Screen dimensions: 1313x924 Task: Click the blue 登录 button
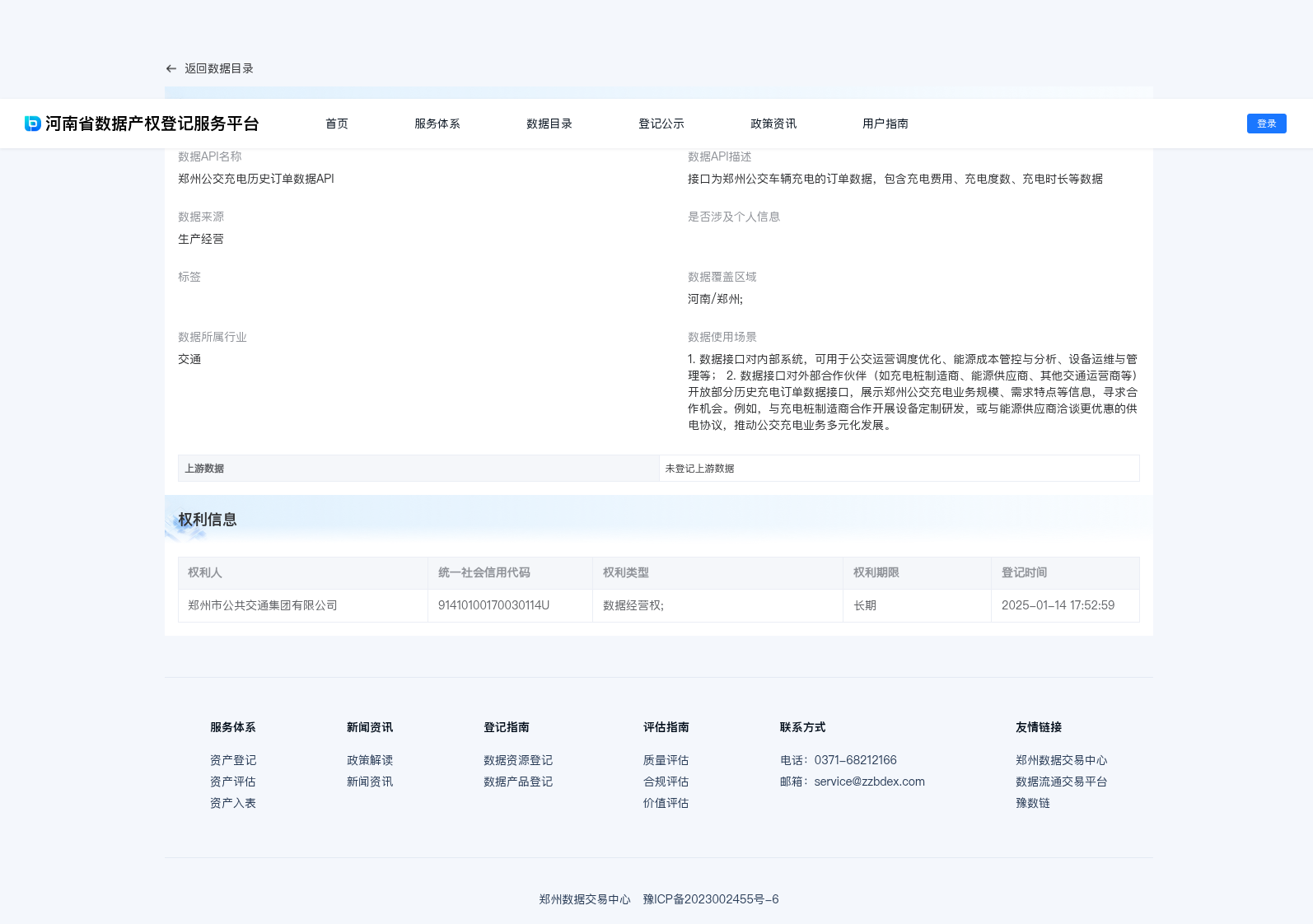coord(1267,124)
